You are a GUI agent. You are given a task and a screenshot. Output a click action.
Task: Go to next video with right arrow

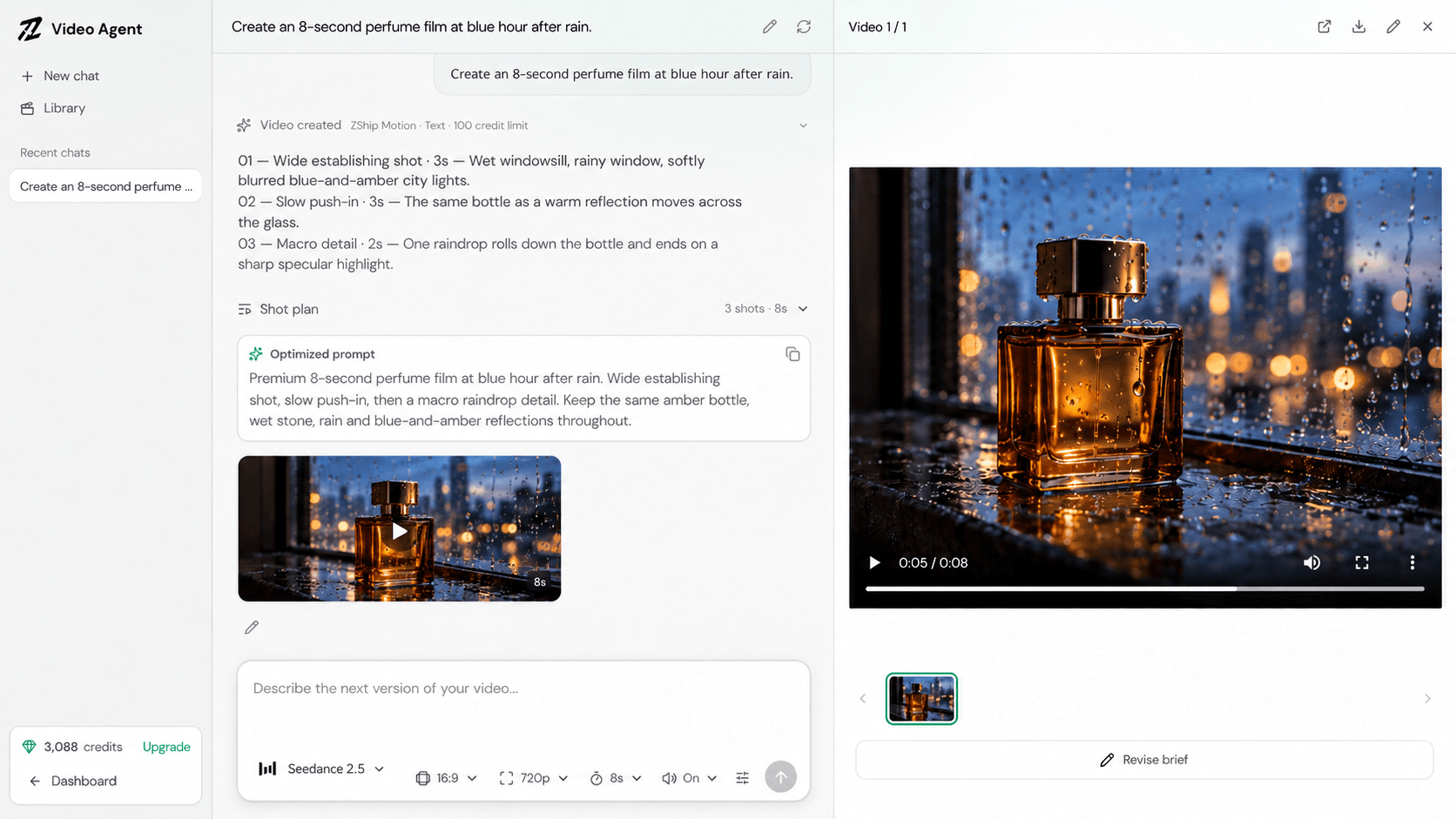[x=1427, y=699]
